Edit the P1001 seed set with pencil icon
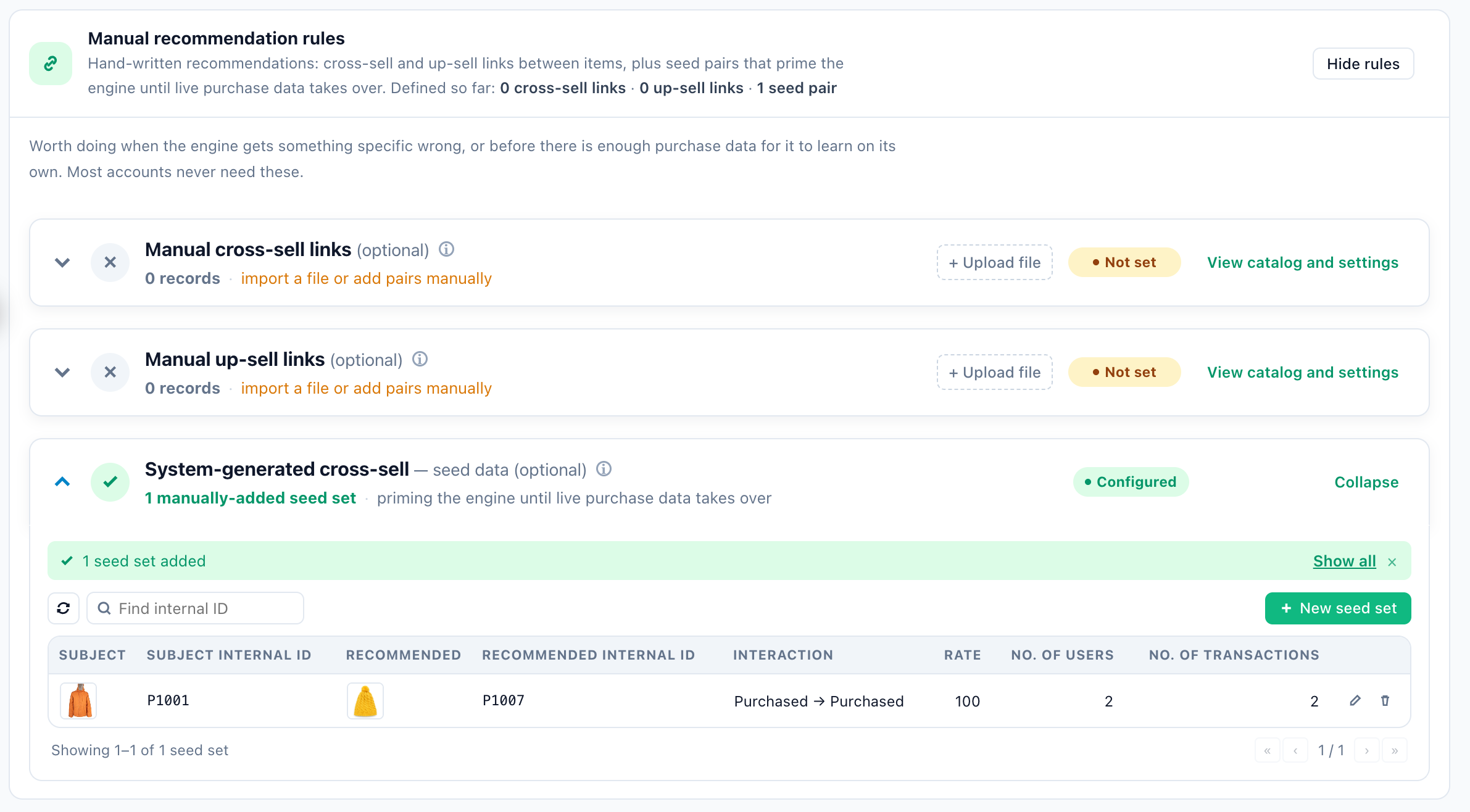Viewport: 1470px width, 812px height. [x=1355, y=700]
